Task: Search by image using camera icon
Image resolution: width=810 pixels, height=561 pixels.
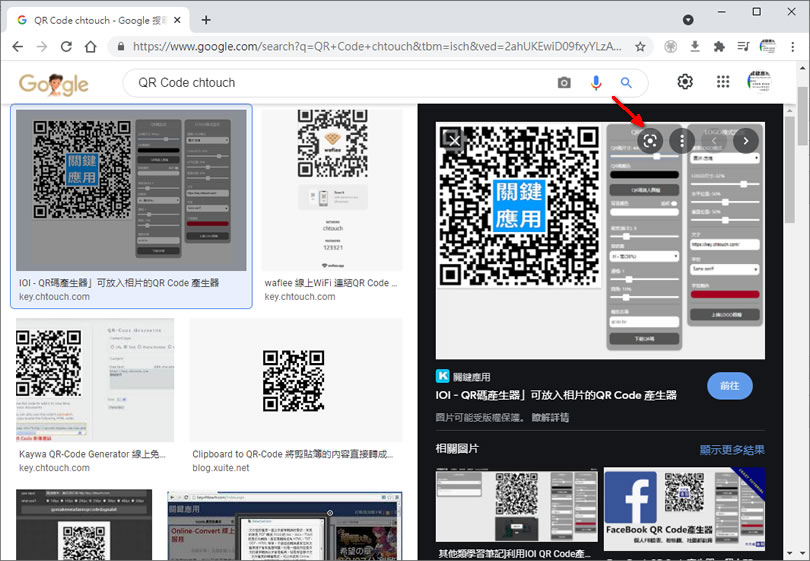Action: tap(564, 83)
